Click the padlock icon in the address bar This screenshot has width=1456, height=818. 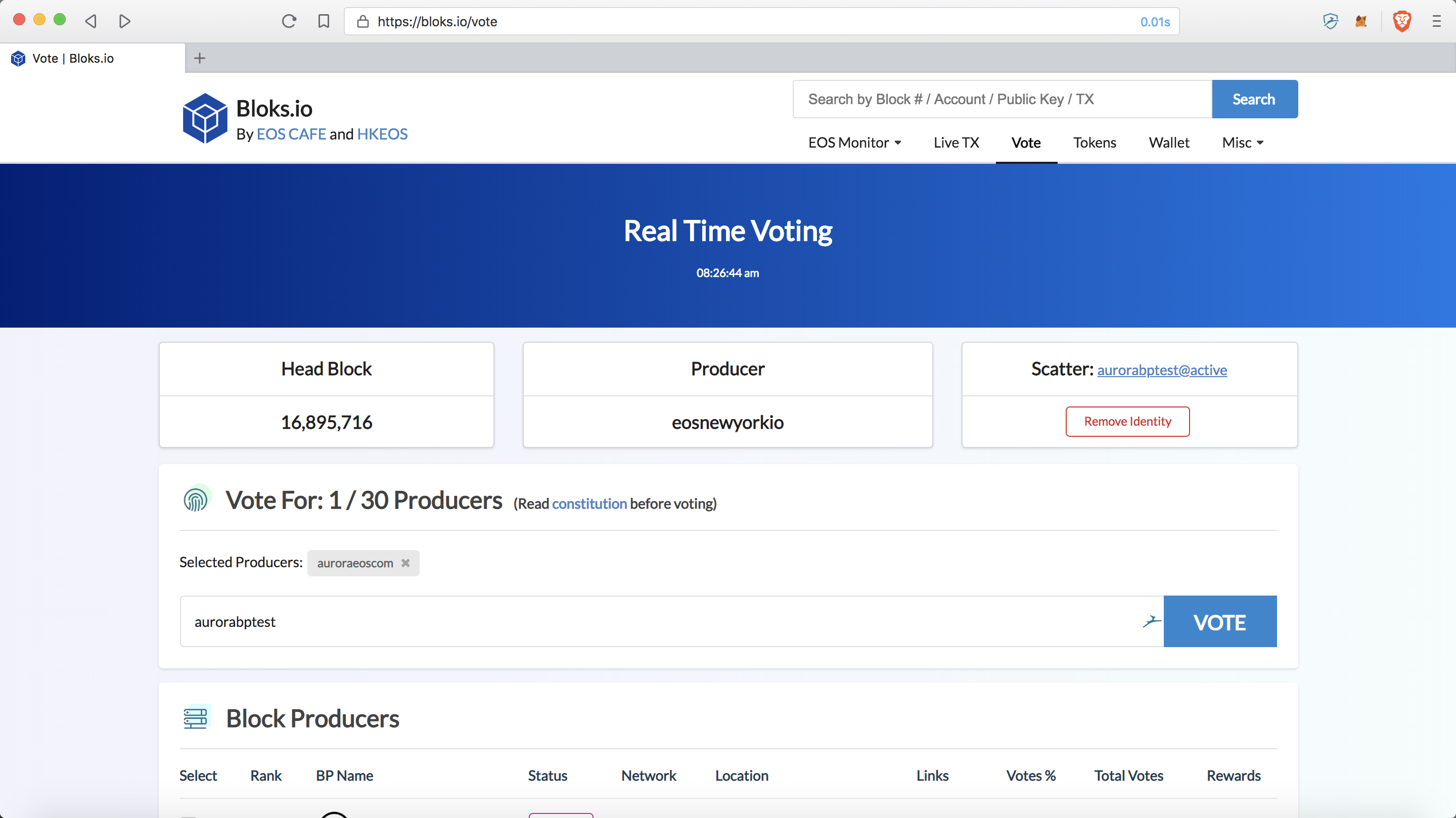point(363,21)
